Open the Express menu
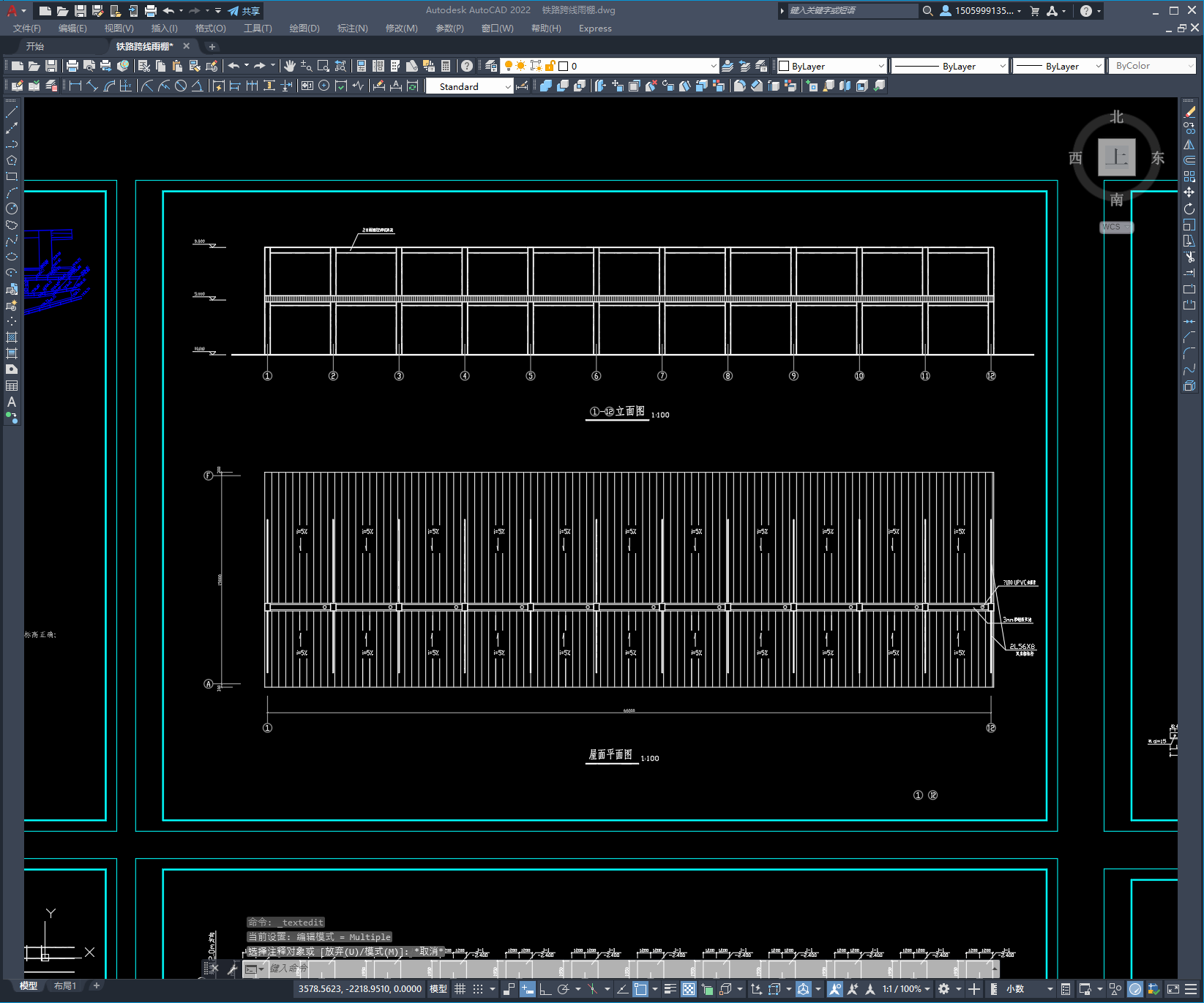 click(595, 29)
